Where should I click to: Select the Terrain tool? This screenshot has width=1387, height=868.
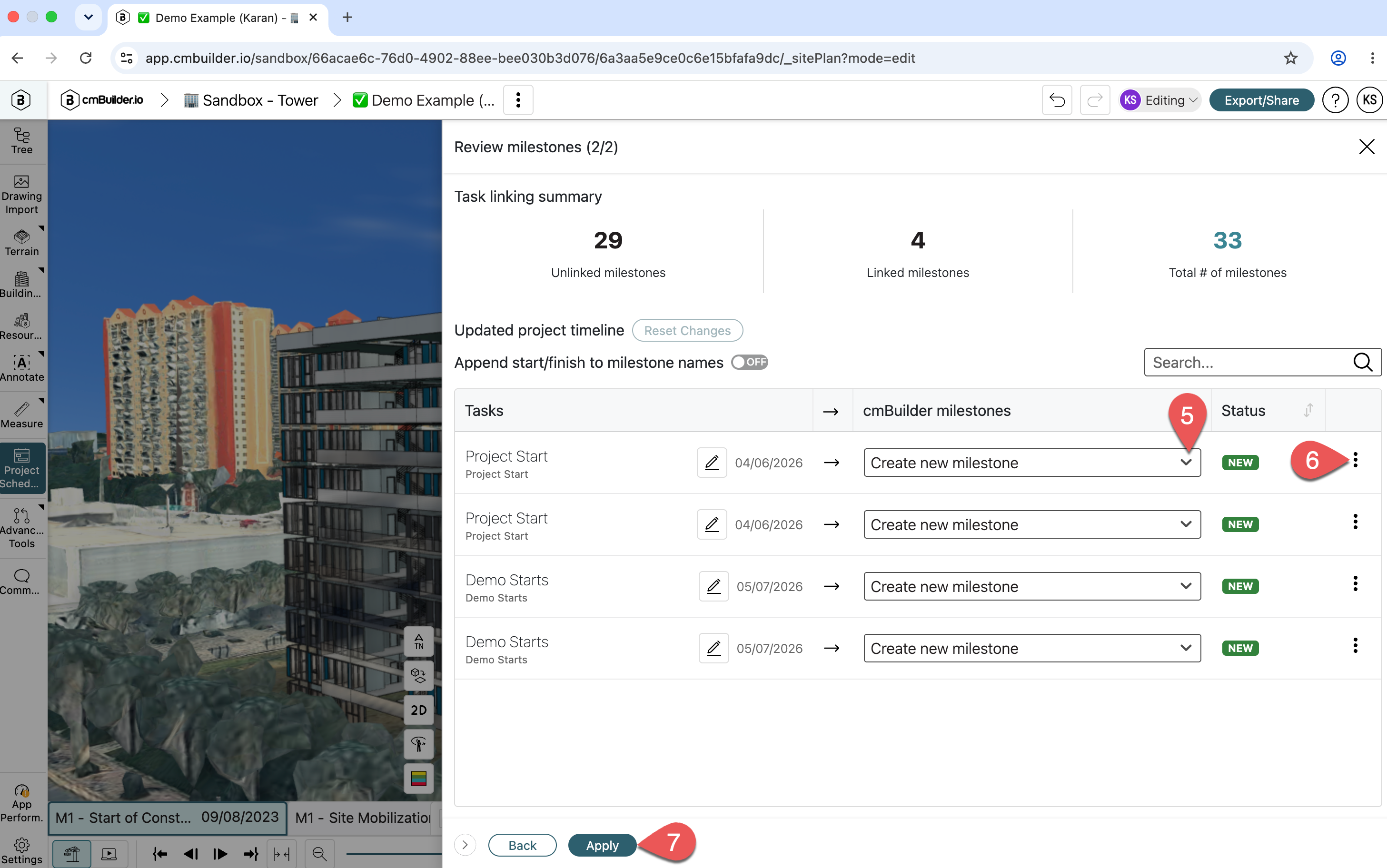22,243
